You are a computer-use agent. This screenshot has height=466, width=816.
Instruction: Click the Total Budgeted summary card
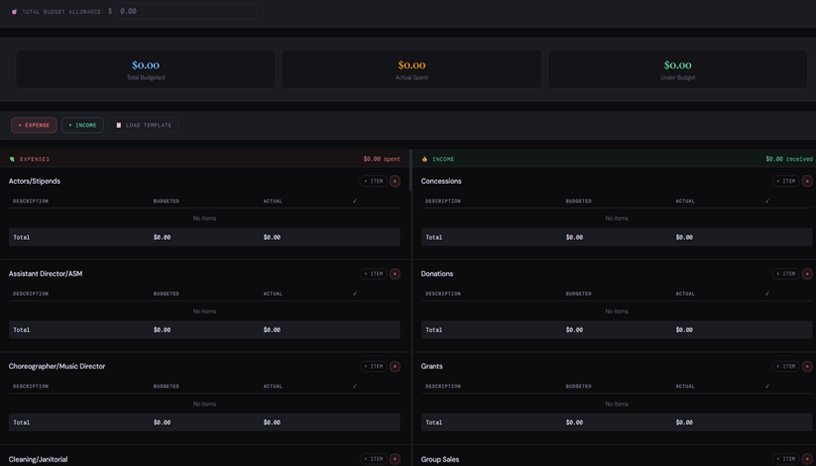[146, 69]
